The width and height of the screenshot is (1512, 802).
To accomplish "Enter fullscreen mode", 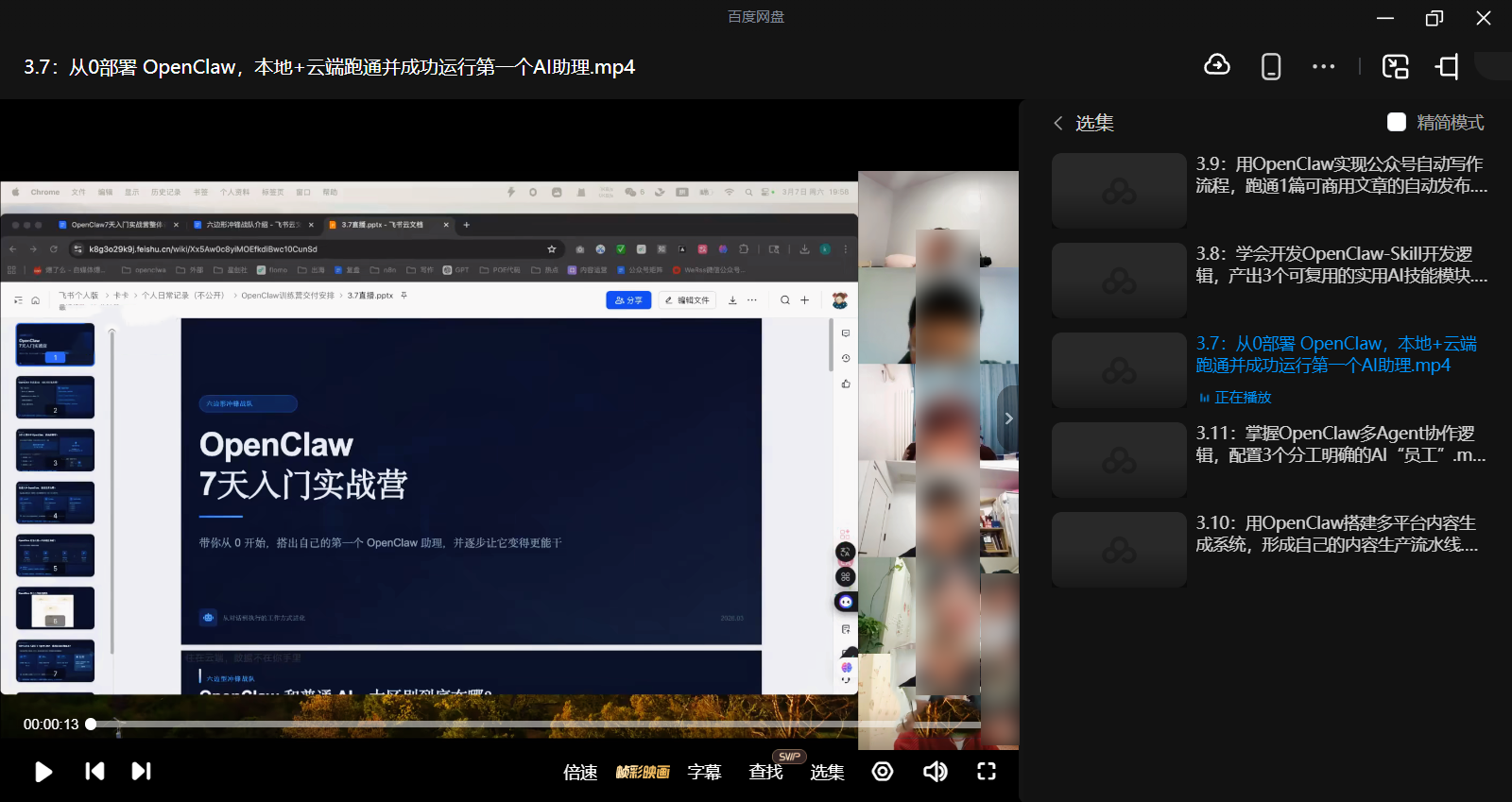I will pyautogui.click(x=986, y=772).
